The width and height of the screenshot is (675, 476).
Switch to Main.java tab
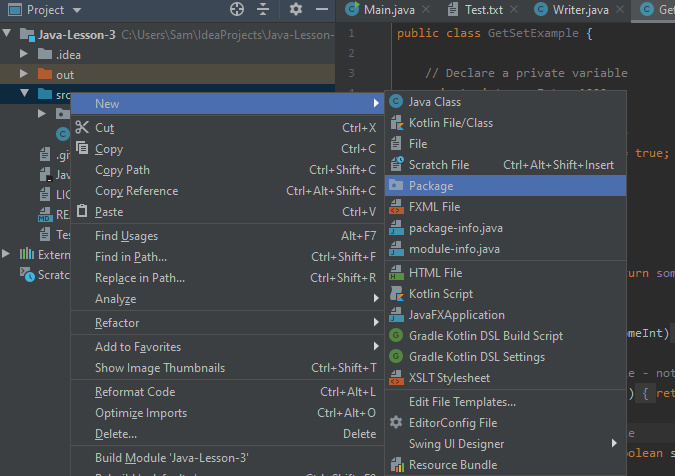pos(382,10)
